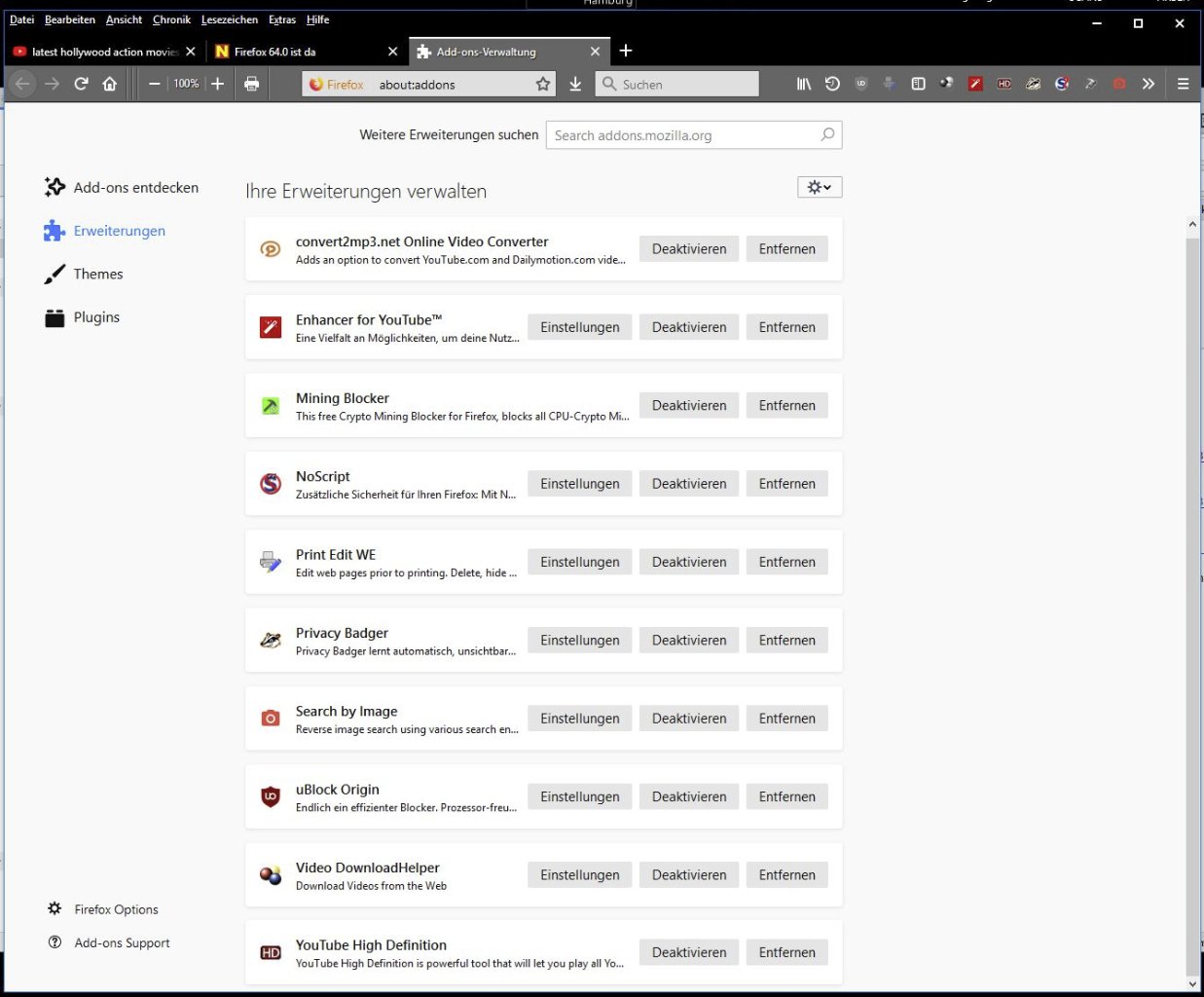Open the Library toolbar icon
This screenshot has width=1204, height=997.
[x=803, y=84]
